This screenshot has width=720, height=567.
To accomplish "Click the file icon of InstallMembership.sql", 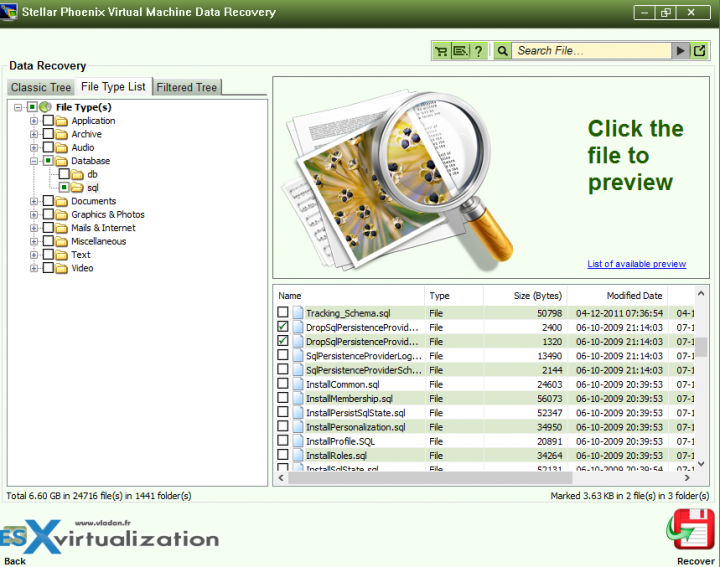I will pos(298,399).
